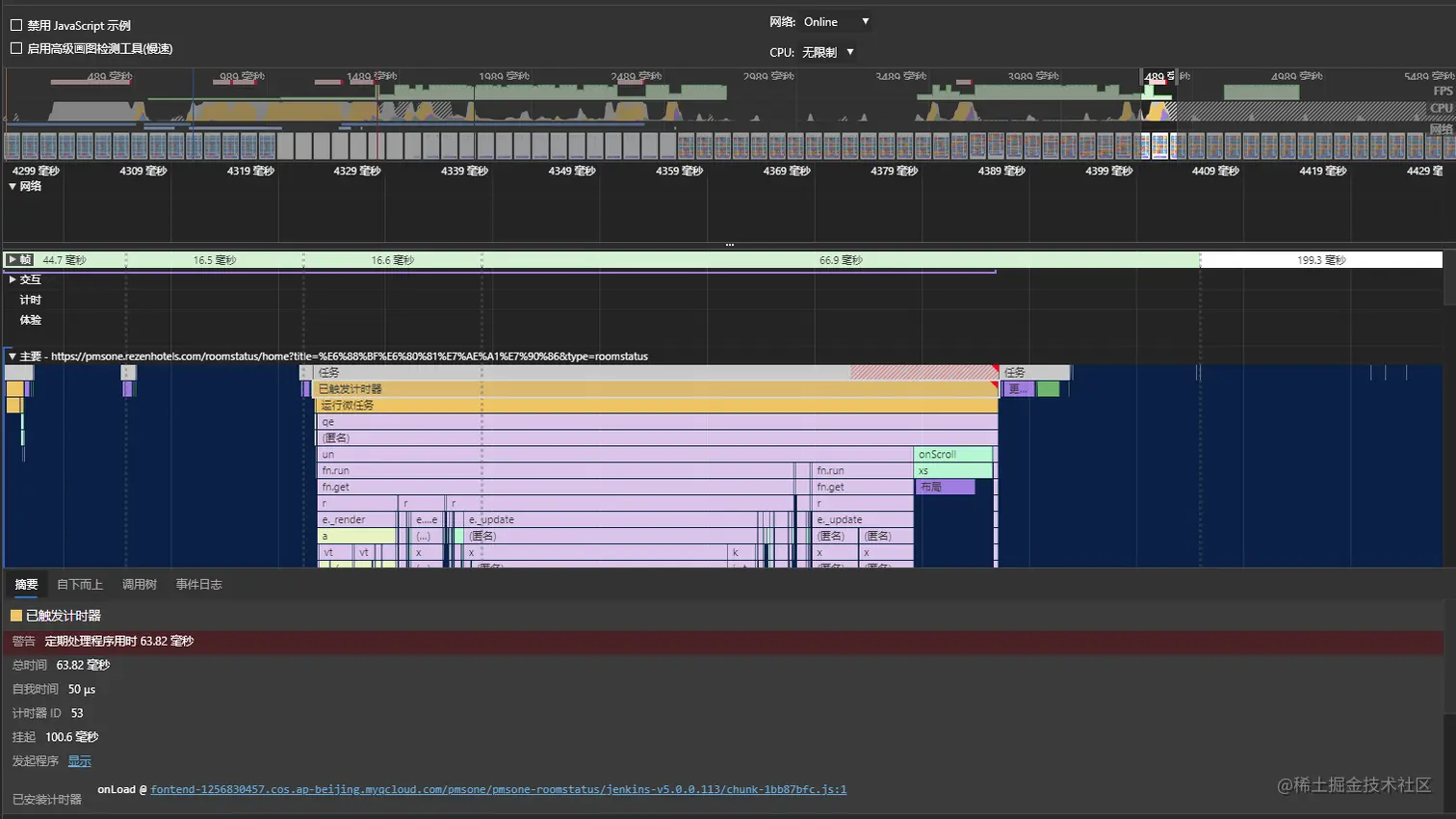Select the 199.3 毫秒 frame
The image size is (1456, 819).
[1321, 260]
